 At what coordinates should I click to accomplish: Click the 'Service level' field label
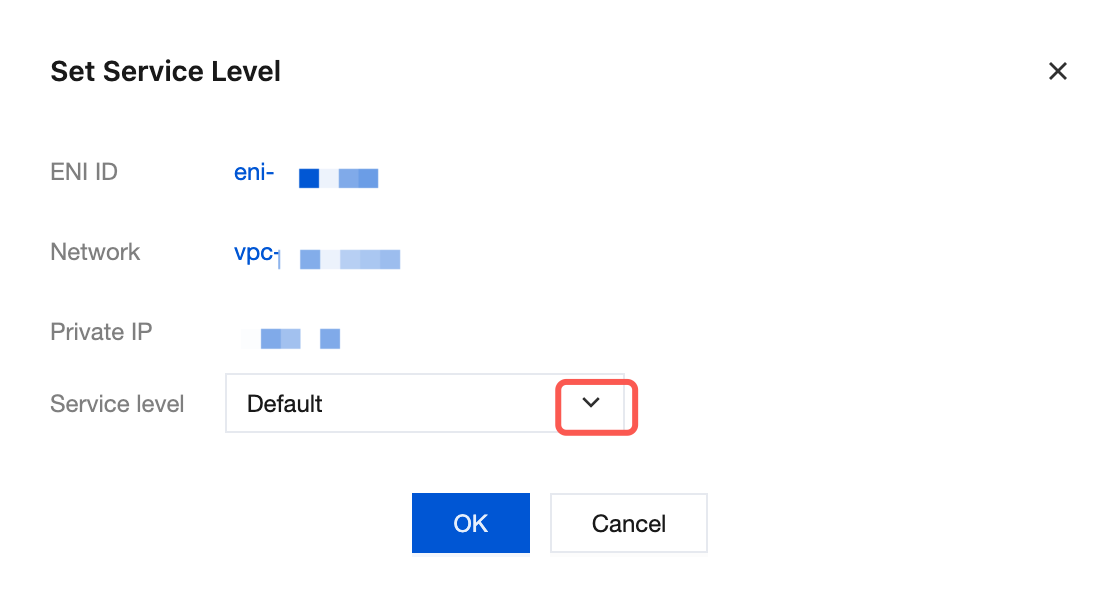point(117,404)
